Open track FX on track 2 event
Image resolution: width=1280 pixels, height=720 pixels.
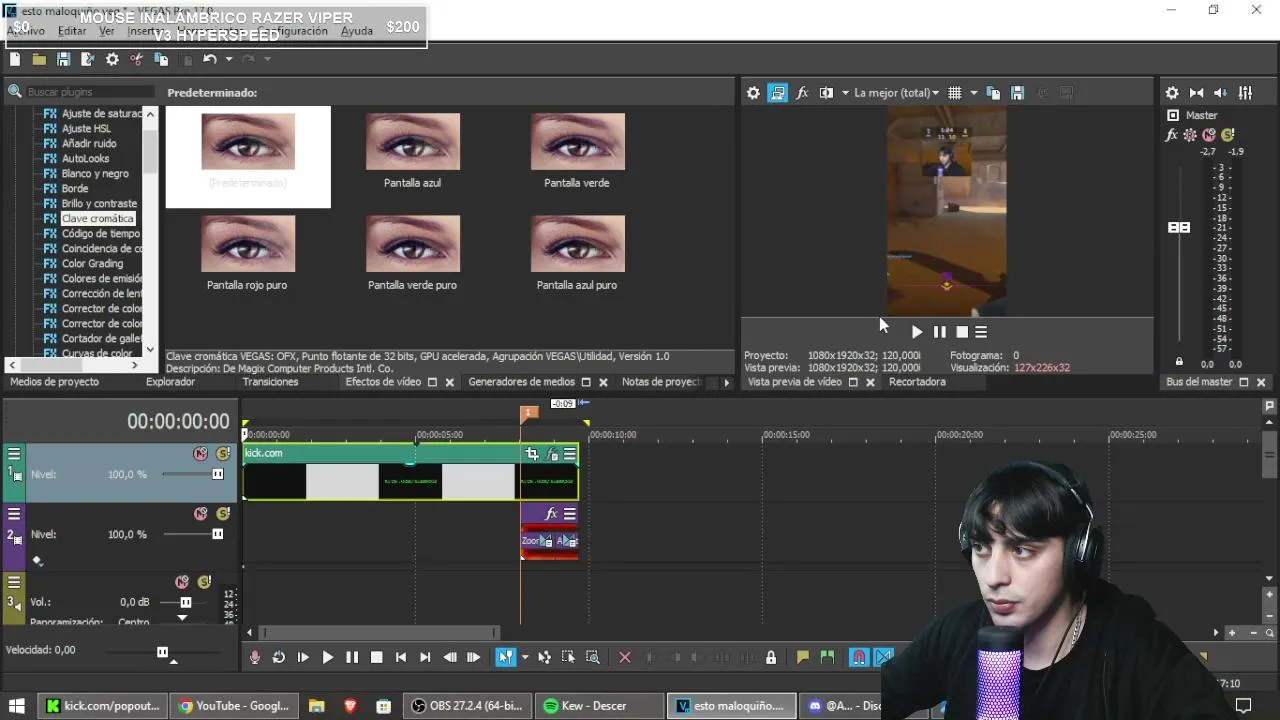coord(551,514)
